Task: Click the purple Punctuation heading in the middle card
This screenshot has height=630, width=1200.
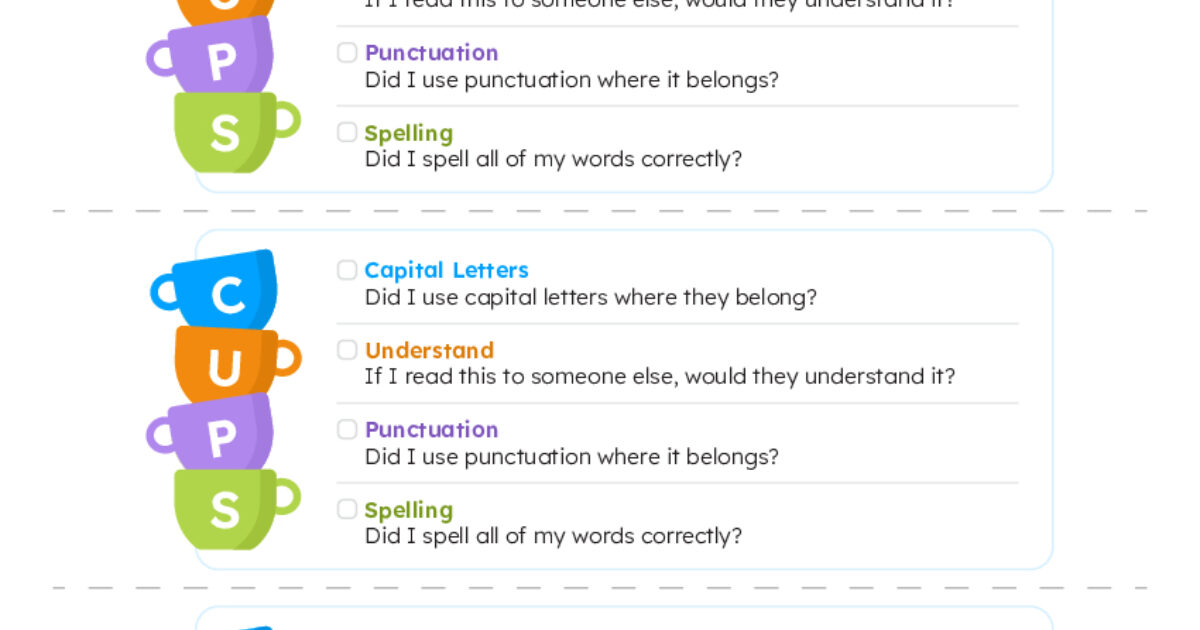Action: coord(431,429)
